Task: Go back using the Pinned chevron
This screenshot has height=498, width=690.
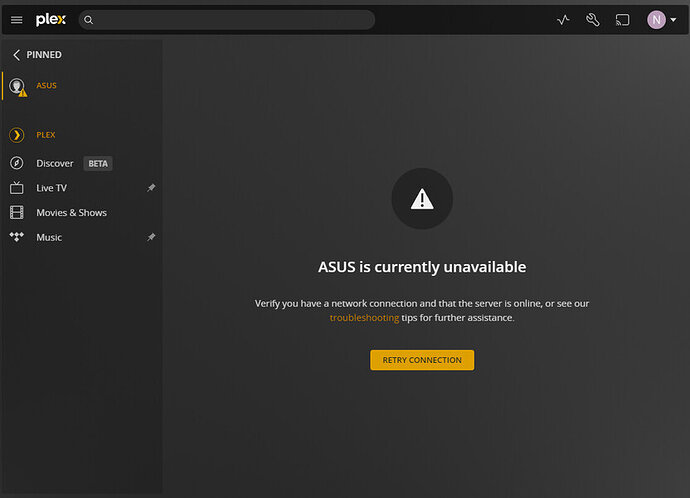Action: pyautogui.click(x=16, y=55)
